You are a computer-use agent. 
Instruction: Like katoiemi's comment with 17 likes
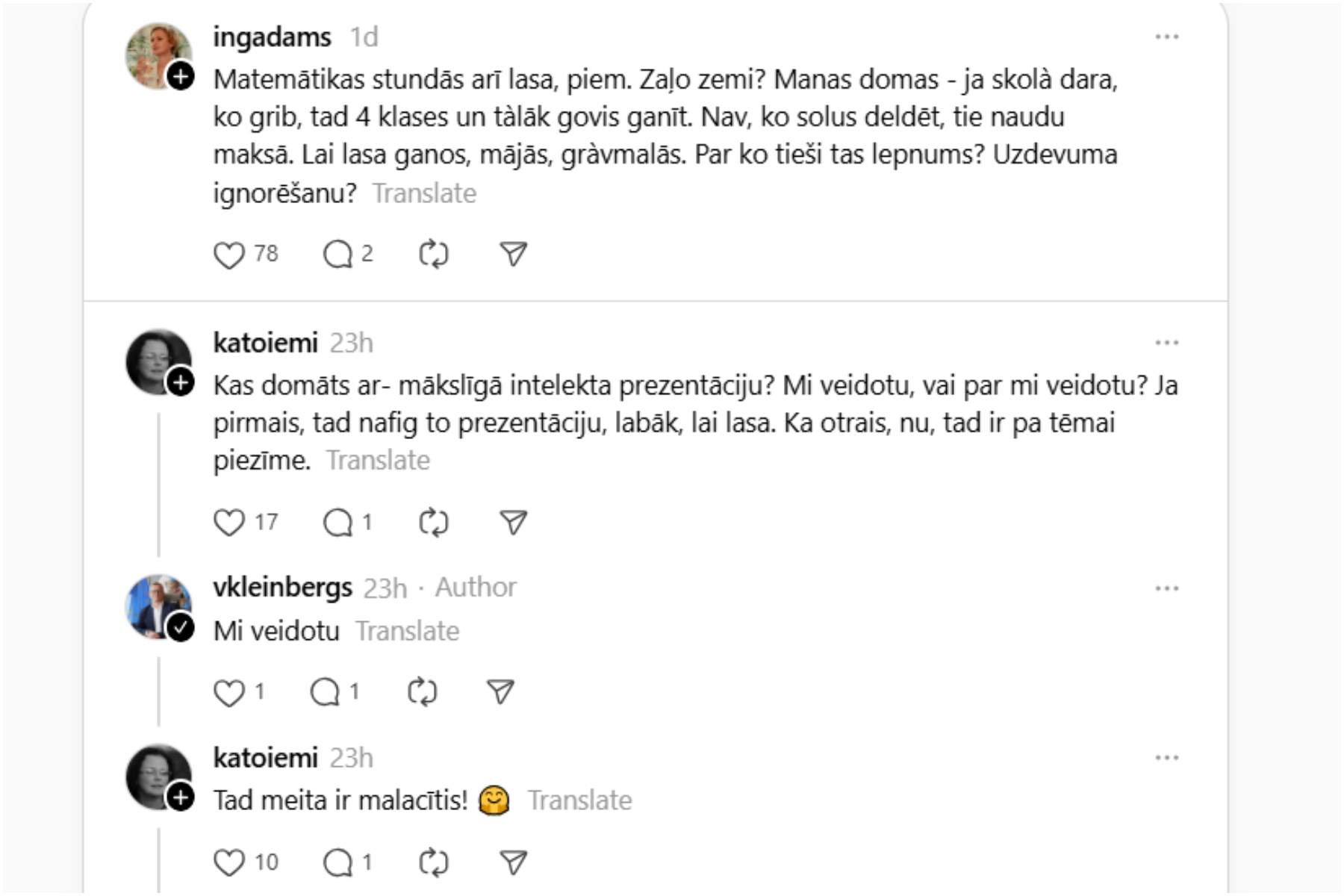tap(228, 523)
